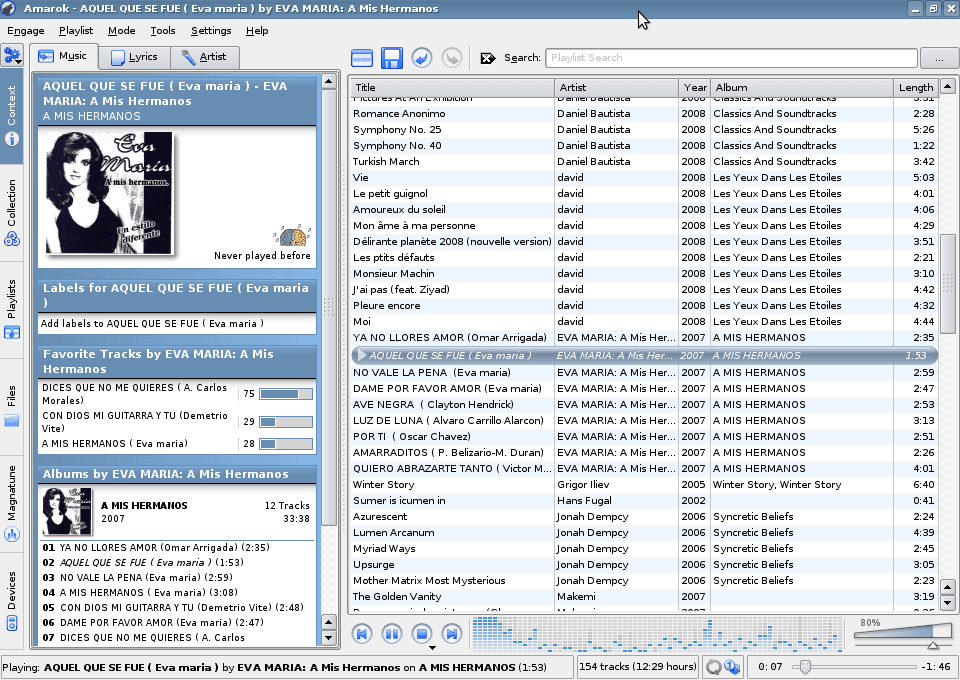Click the clear playlist icon
960x680 pixels.
(362, 58)
